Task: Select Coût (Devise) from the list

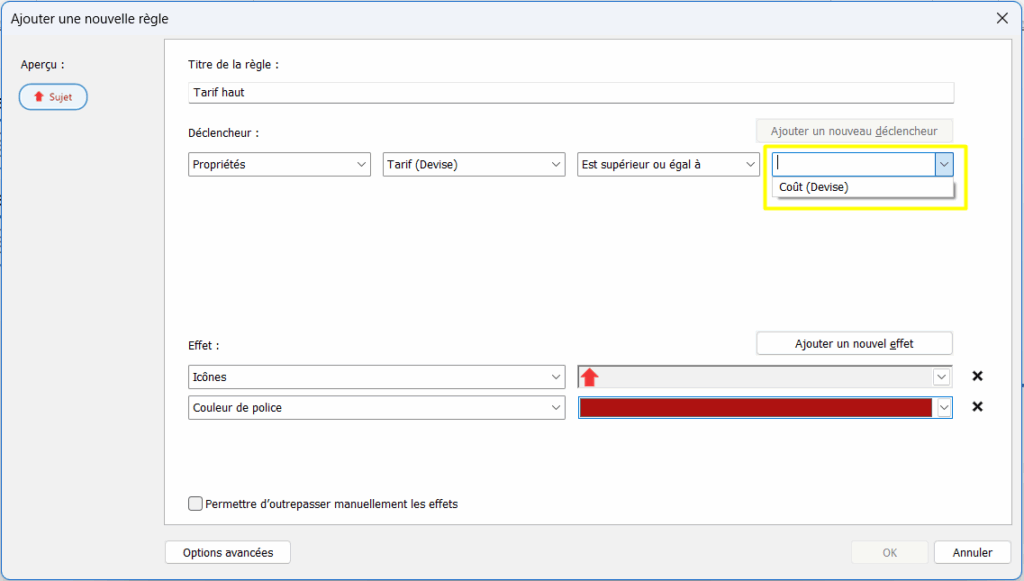Action: click(814, 187)
